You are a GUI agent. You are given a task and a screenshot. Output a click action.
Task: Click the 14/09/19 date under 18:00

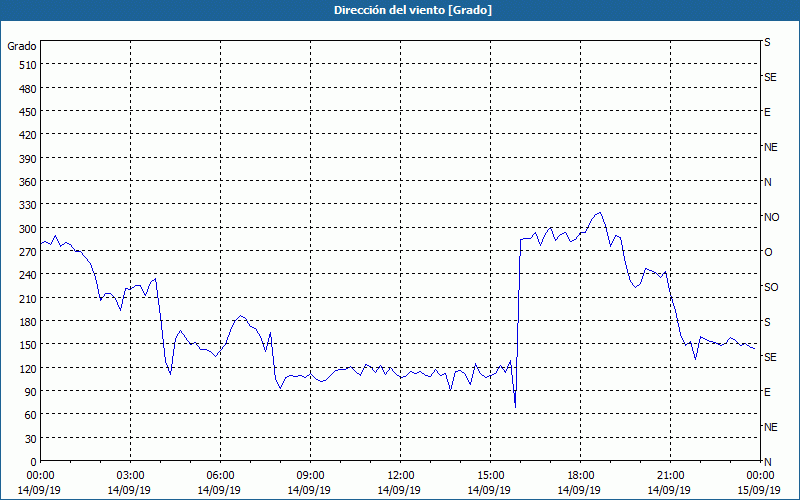(x=579, y=490)
